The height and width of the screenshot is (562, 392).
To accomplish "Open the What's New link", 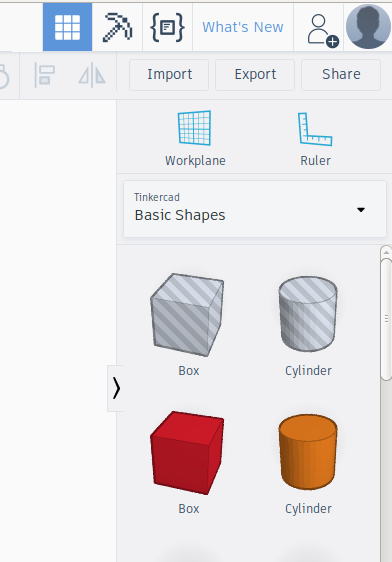I will [x=243, y=27].
